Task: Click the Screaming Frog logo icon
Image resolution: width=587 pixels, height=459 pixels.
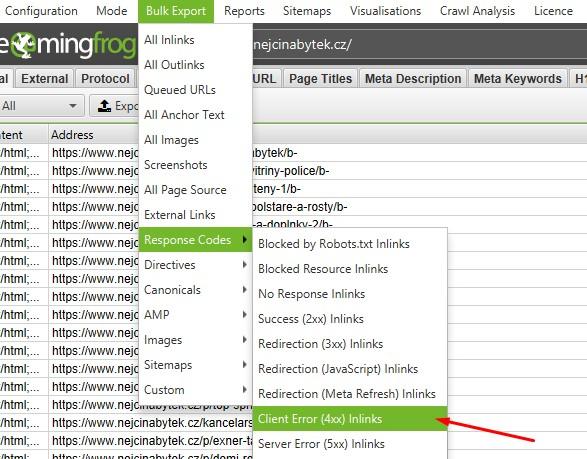Action: pos(22,45)
